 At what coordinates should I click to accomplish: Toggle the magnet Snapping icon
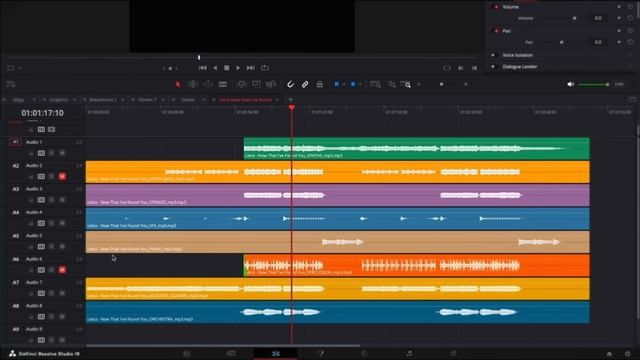290,84
